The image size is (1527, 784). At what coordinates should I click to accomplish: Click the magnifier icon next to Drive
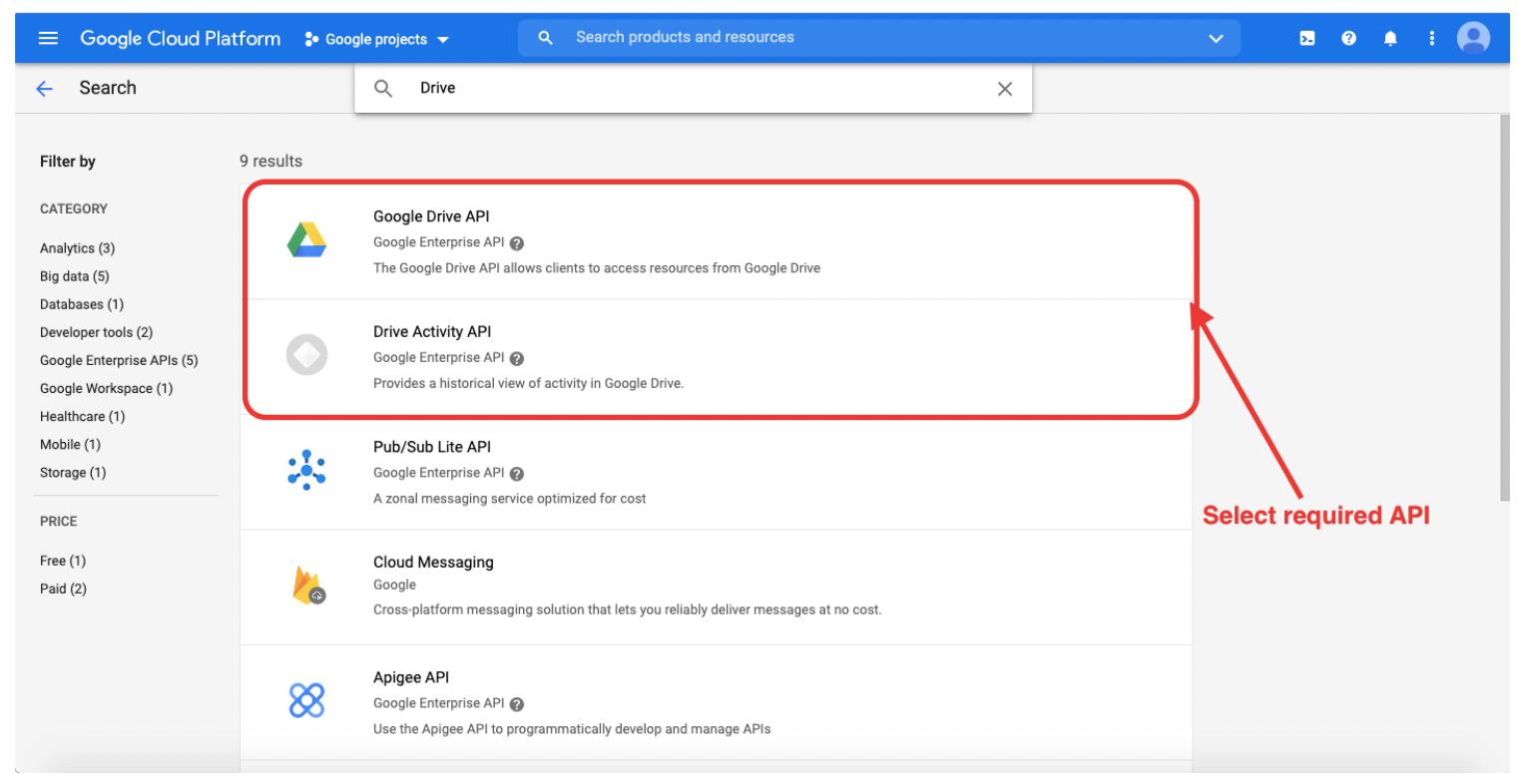tap(383, 89)
